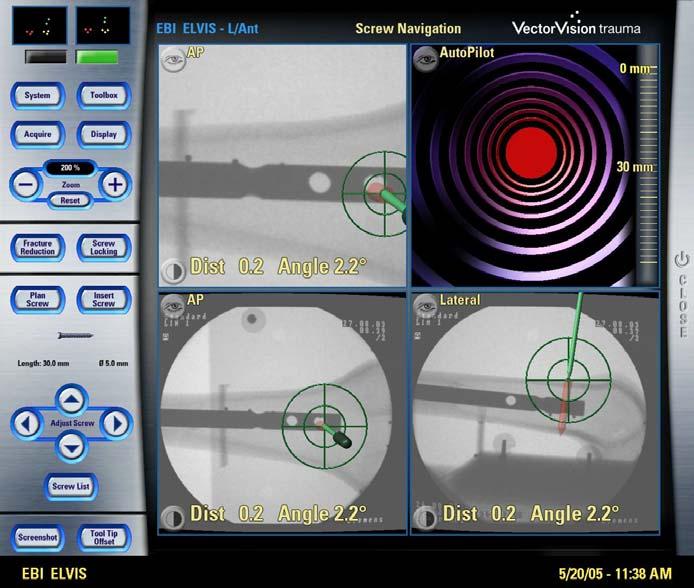Click contrast icon in Lateral view

pos(426,518)
